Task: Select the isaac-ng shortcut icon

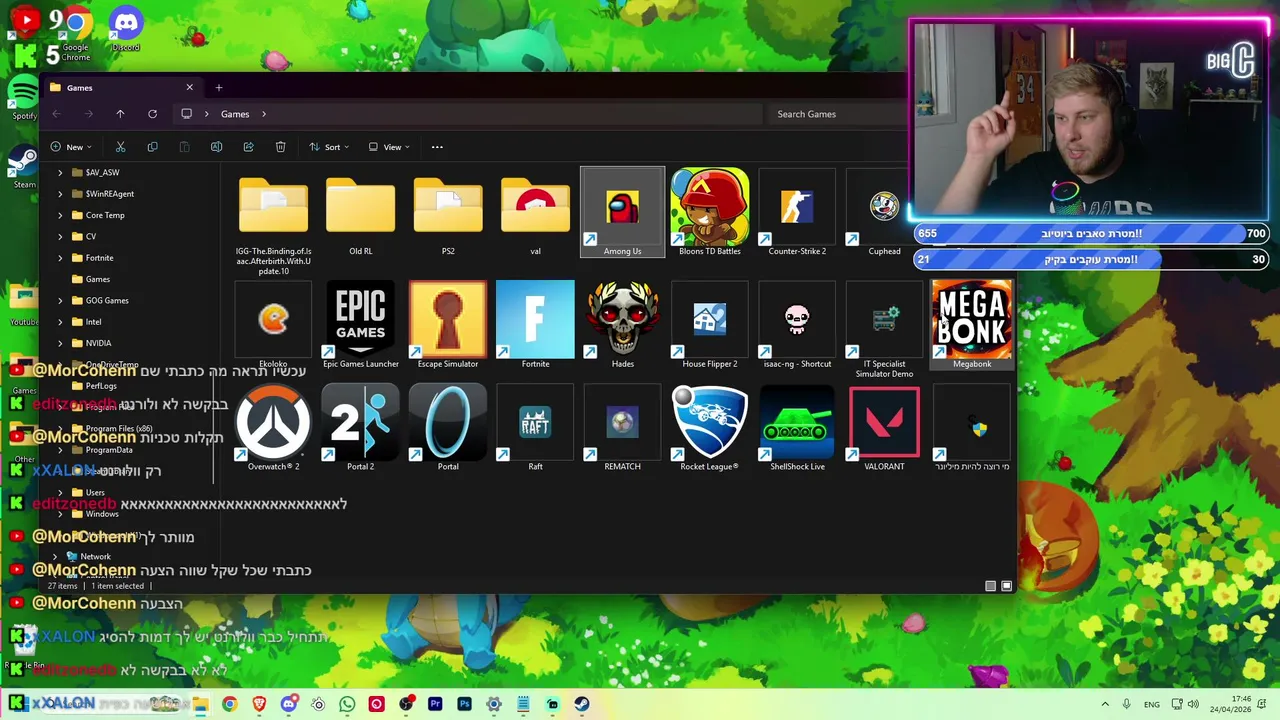Action: coord(797,325)
